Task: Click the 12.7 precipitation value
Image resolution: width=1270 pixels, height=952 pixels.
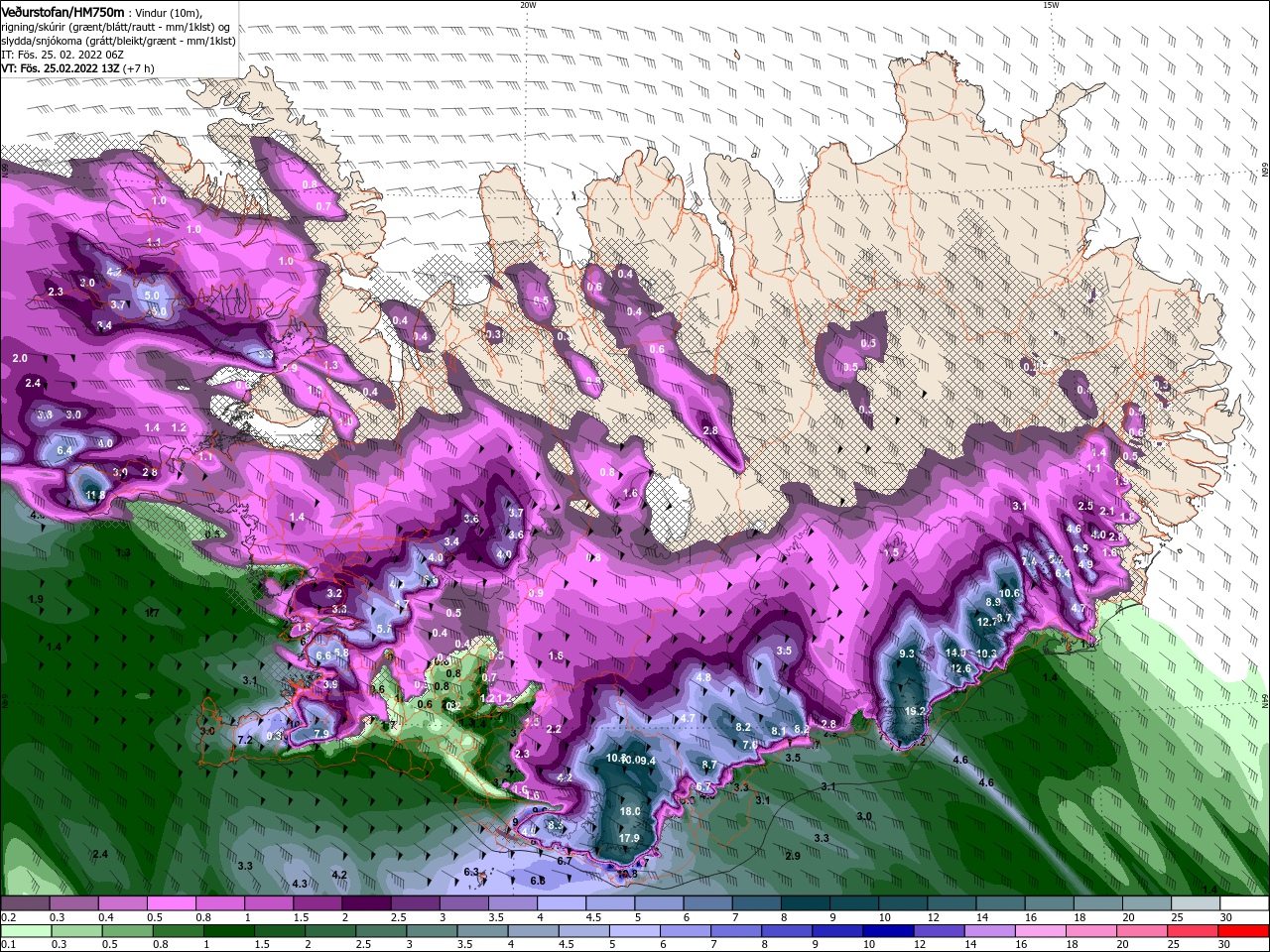Action: click(987, 622)
